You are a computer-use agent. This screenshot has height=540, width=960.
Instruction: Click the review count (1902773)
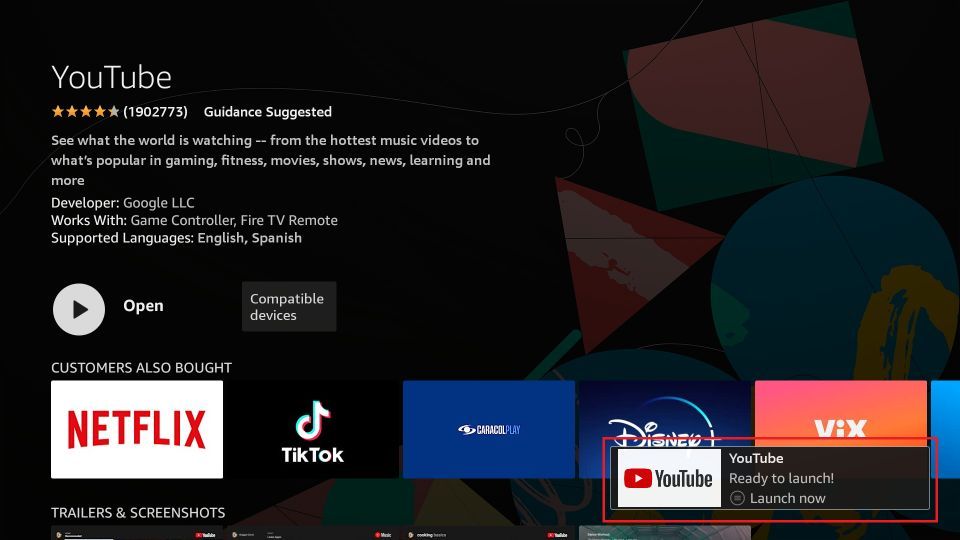click(155, 111)
